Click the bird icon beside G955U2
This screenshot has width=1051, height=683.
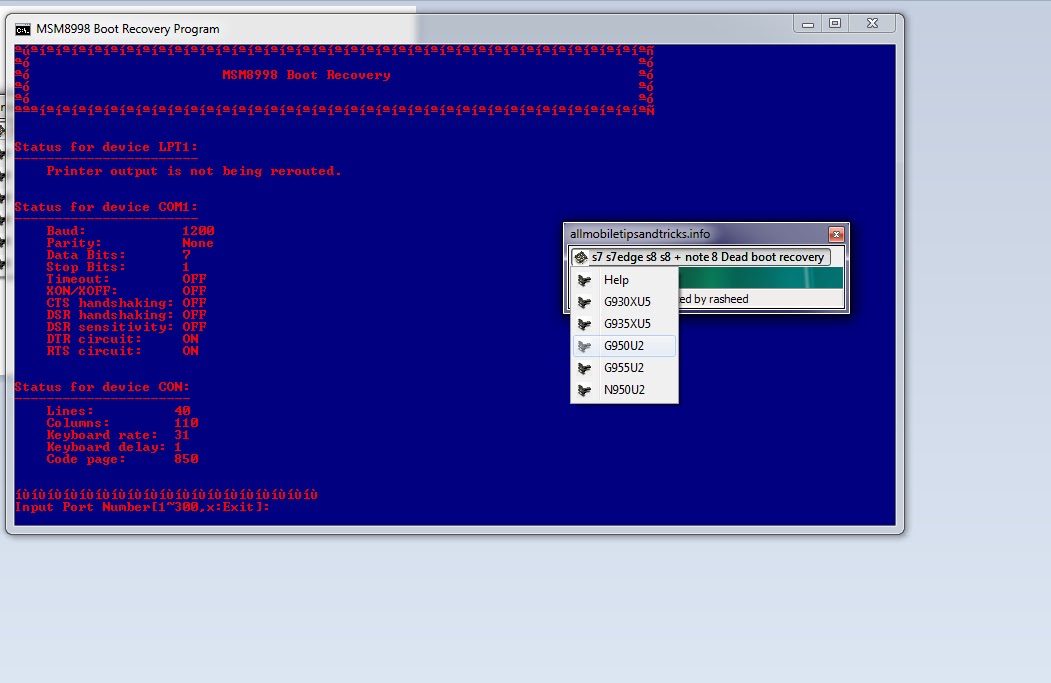point(584,369)
